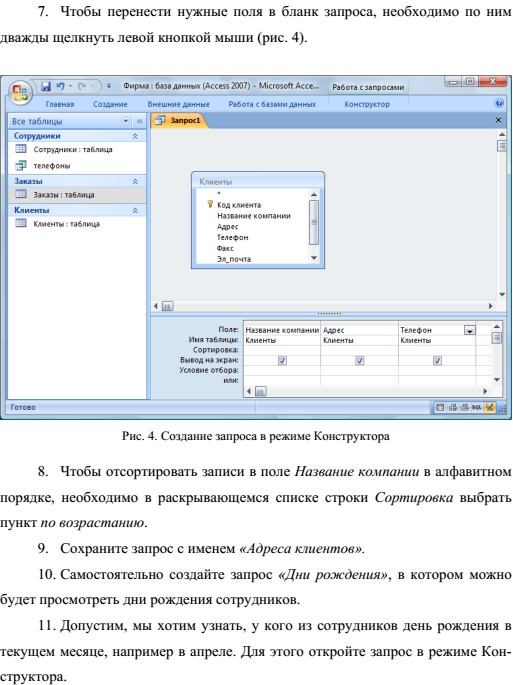Image resolution: width=513 pixels, height=685 pixels.
Task: Click the design grid vertical scroll down arrow
Action: [496, 380]
